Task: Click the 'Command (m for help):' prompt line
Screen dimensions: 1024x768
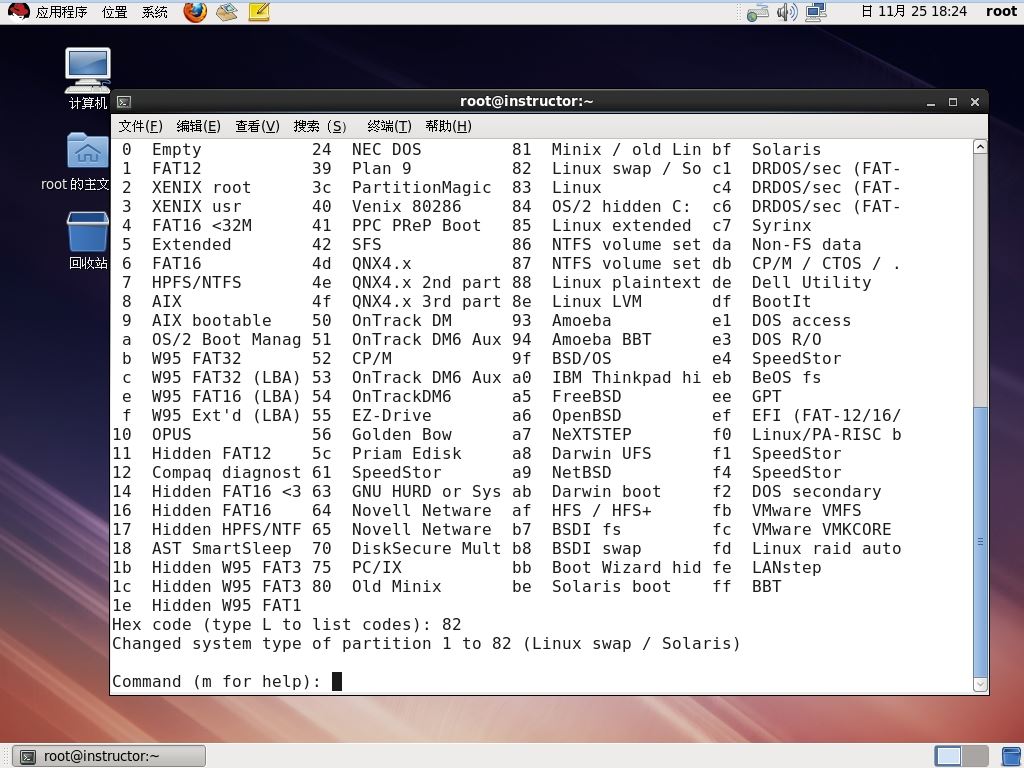Action: (216, 681)
